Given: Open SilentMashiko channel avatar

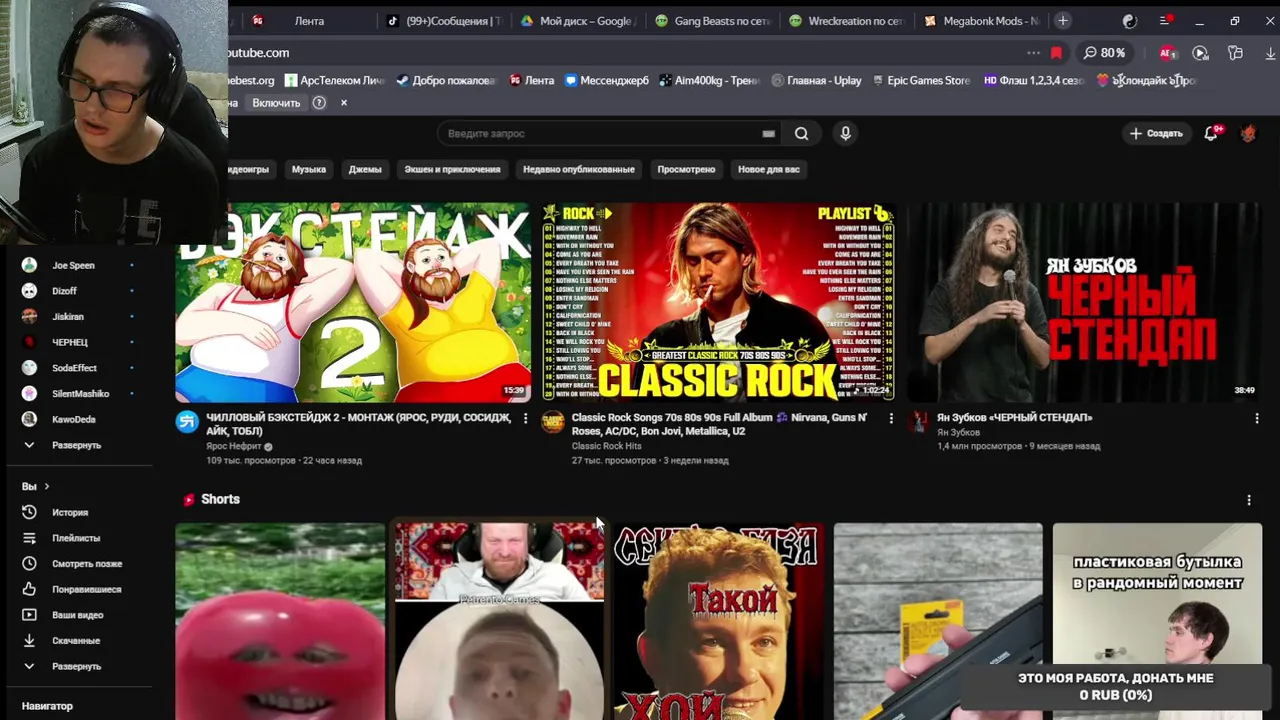Looking at the screenshot, I should pyautogui.click(x=29, y=393).
